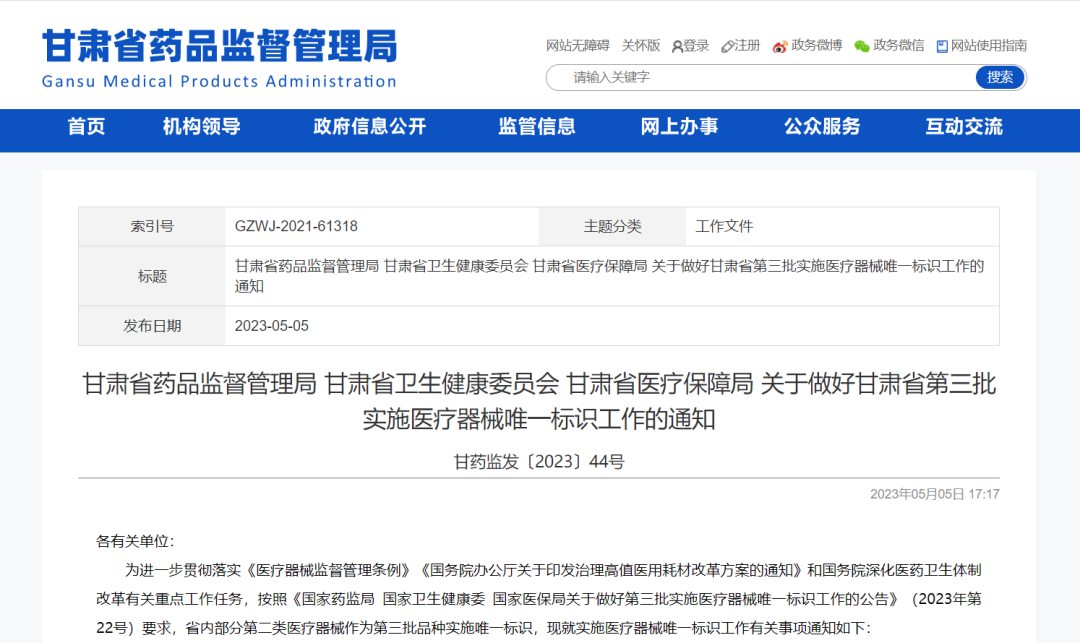Open the 机构领导 menu item

point(201,127)
